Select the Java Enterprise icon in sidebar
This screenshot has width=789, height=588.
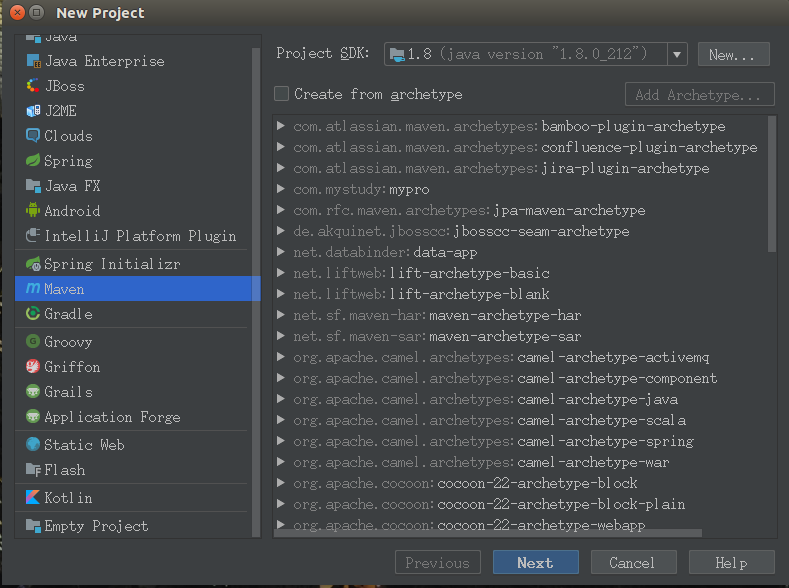[33, 61]
